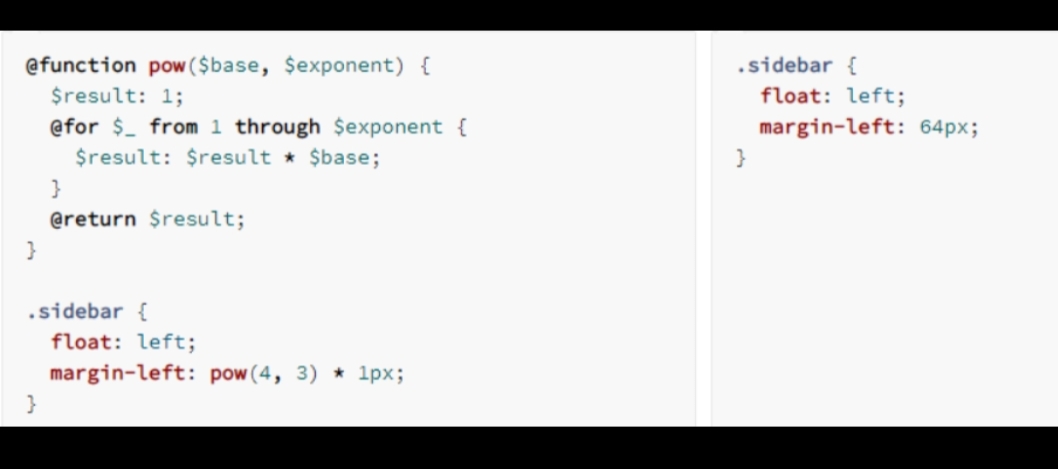Click the 'left' value in the CSS output
Screen dimensions: 1058x469
point(872,96)
